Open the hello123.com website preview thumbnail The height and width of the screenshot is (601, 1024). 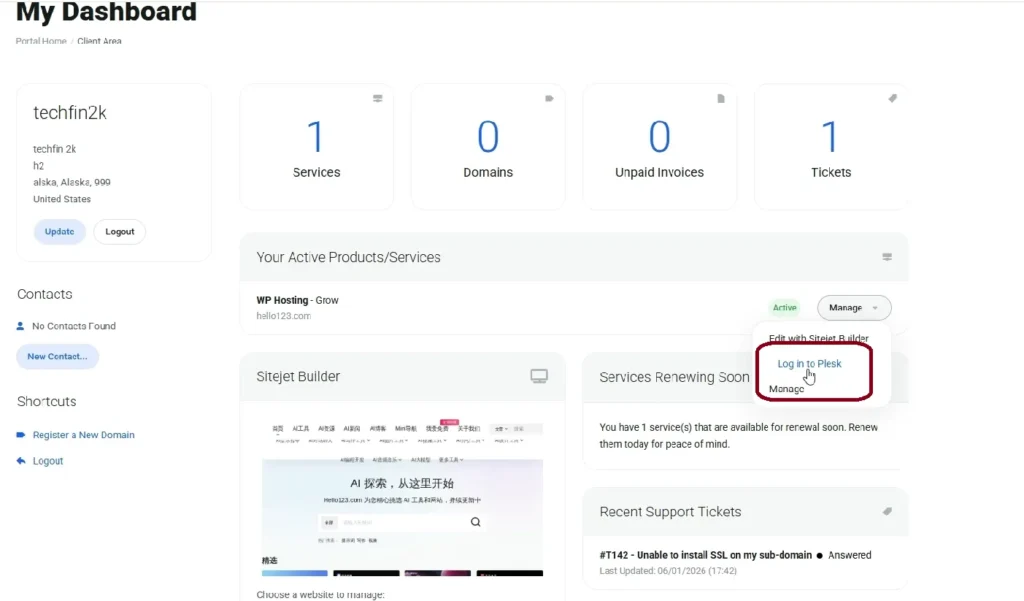pyautogui.click(x=402, y=497)
